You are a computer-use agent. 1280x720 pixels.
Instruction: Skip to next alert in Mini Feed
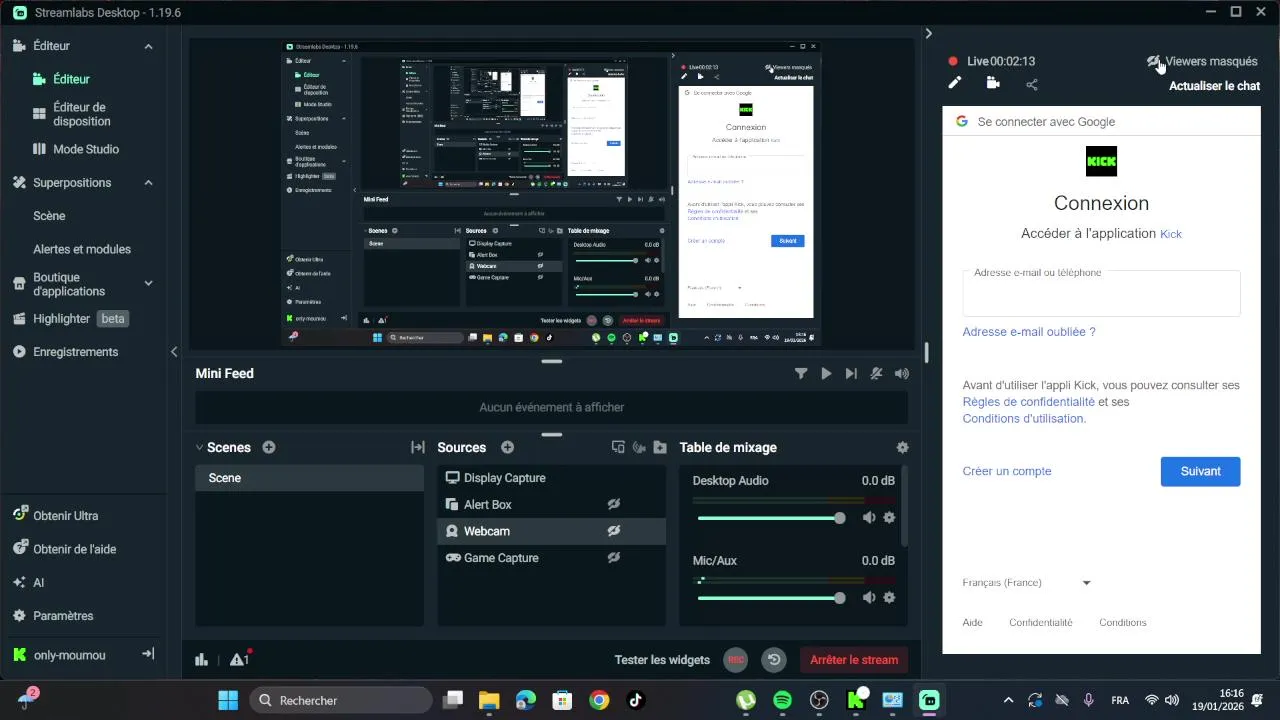(x=851, y=374)
